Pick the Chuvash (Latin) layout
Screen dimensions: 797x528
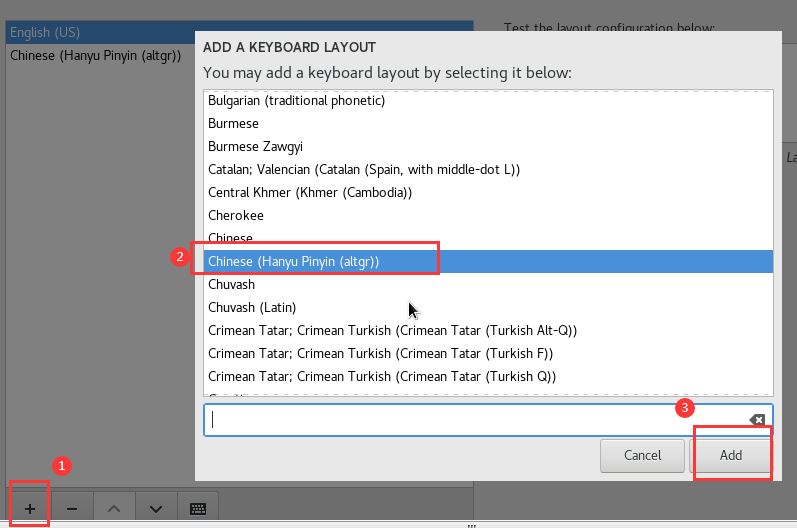[252, 307]
